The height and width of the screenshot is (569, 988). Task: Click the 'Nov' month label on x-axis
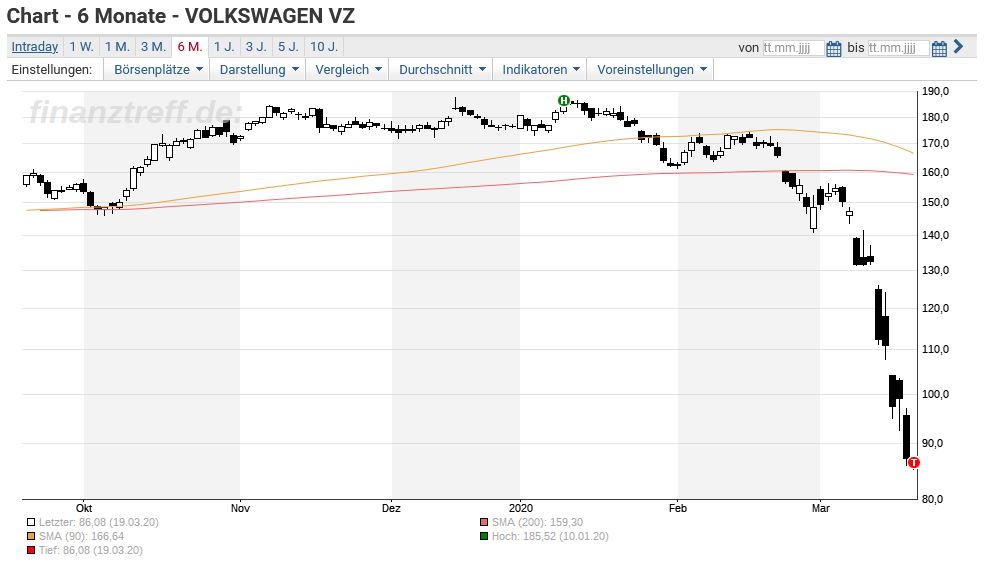tap(240, 508)
